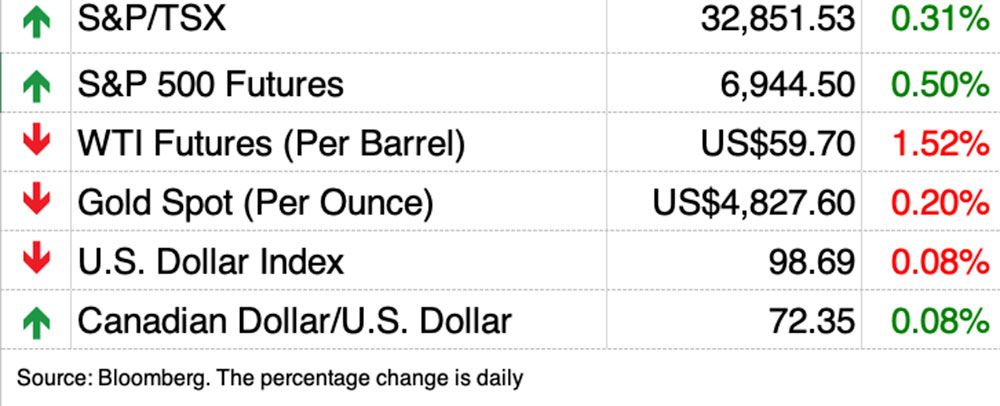This screenshot has width=1000, height=406.
Task: Click the 72.35 exchange rate value
Action: [813, 321]
